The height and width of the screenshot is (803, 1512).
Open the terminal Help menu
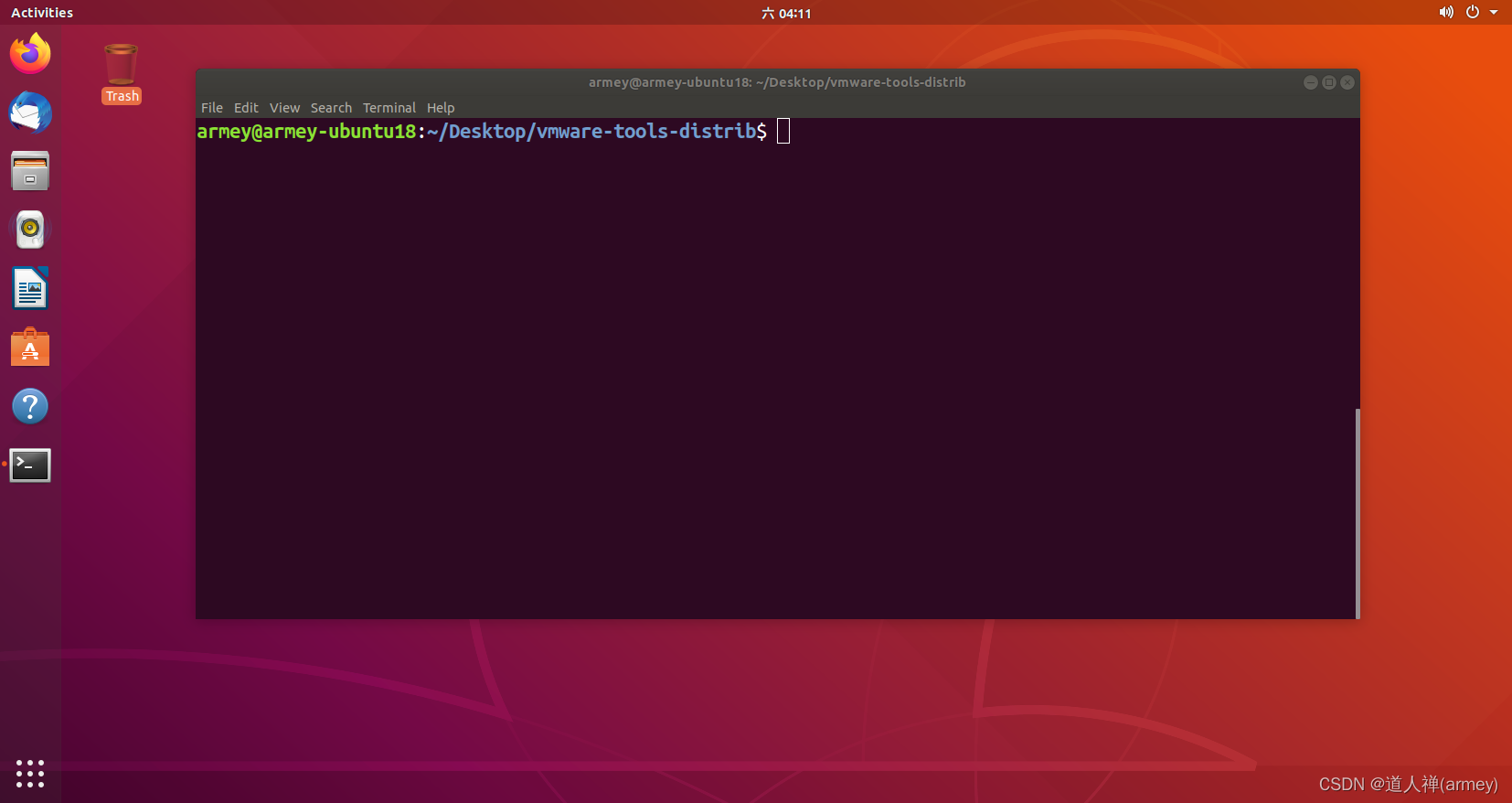coord(441,108)
